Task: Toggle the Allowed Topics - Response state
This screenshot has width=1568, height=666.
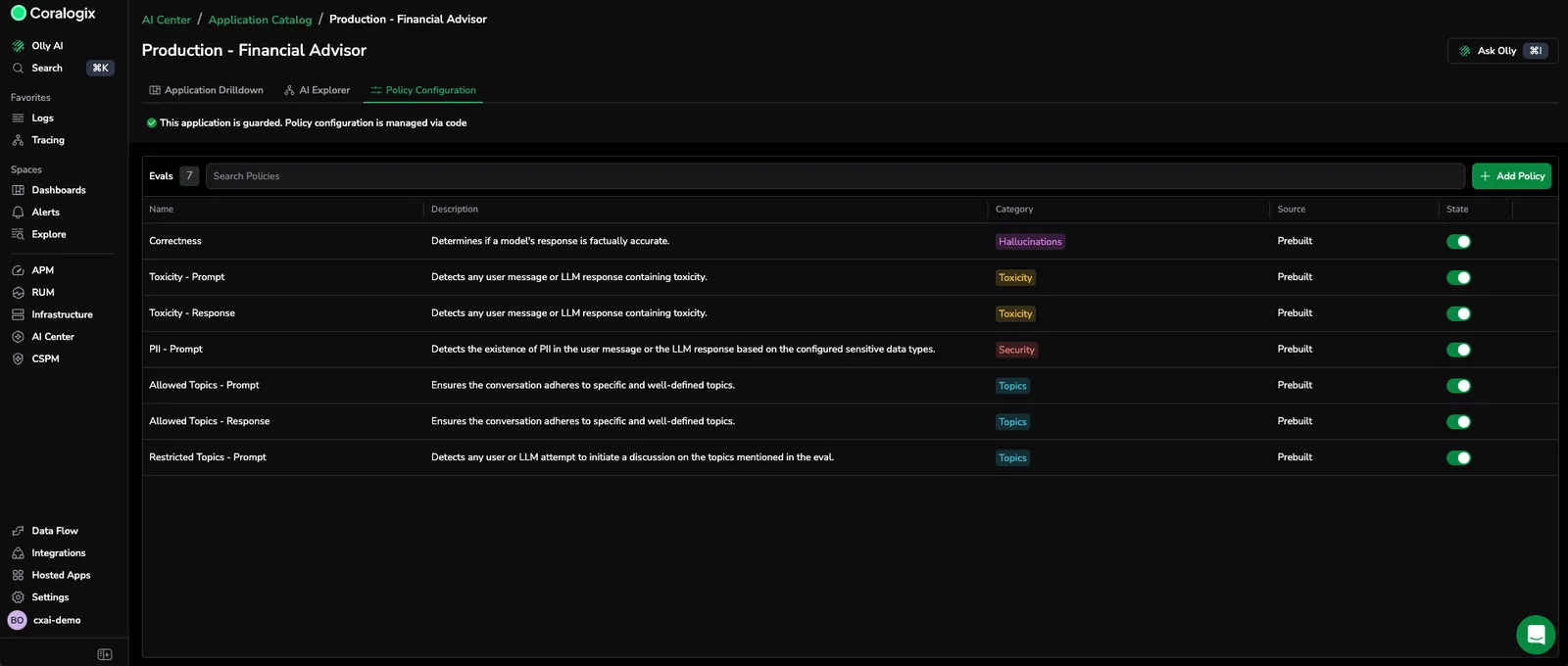Action: tap(1458, 422)
